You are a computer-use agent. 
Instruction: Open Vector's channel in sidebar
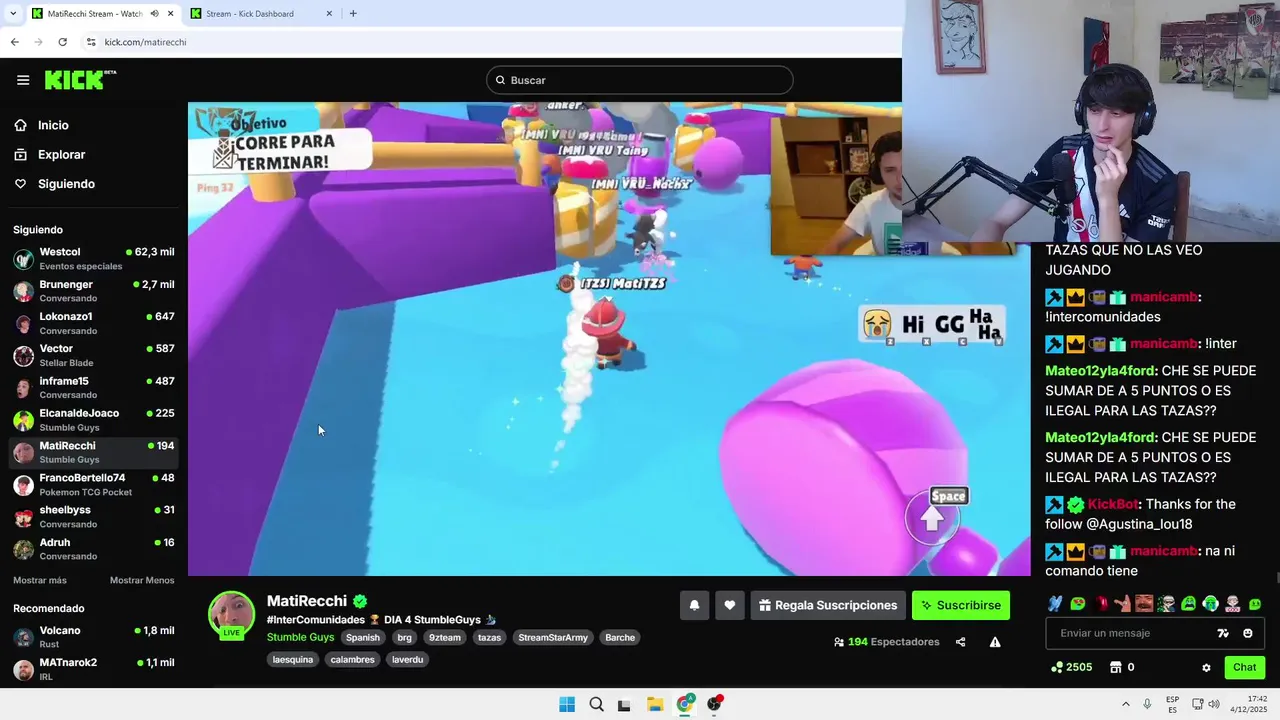click(x=94, y=355)
